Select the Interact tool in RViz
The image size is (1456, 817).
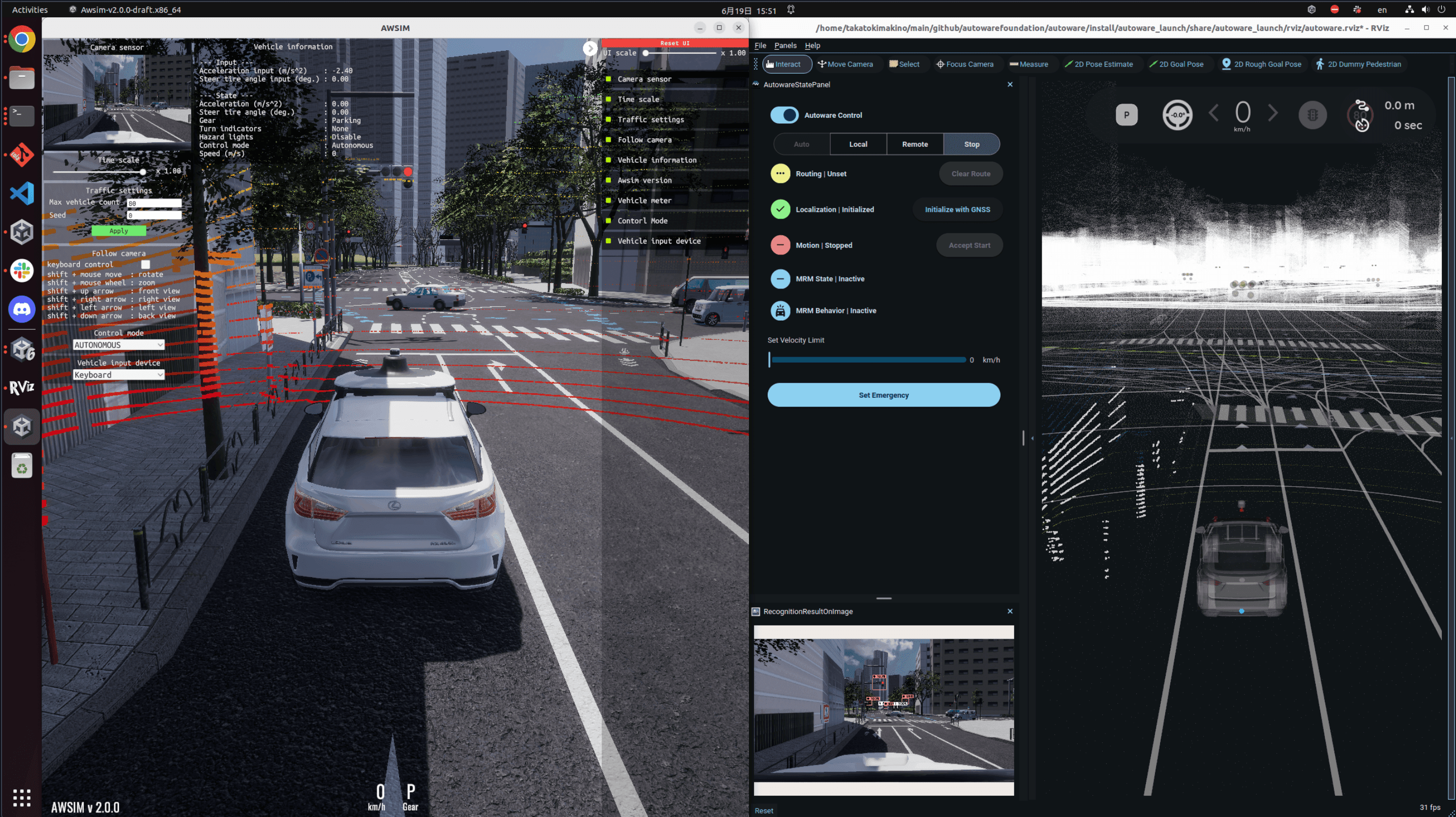click(x=786, y=64)
